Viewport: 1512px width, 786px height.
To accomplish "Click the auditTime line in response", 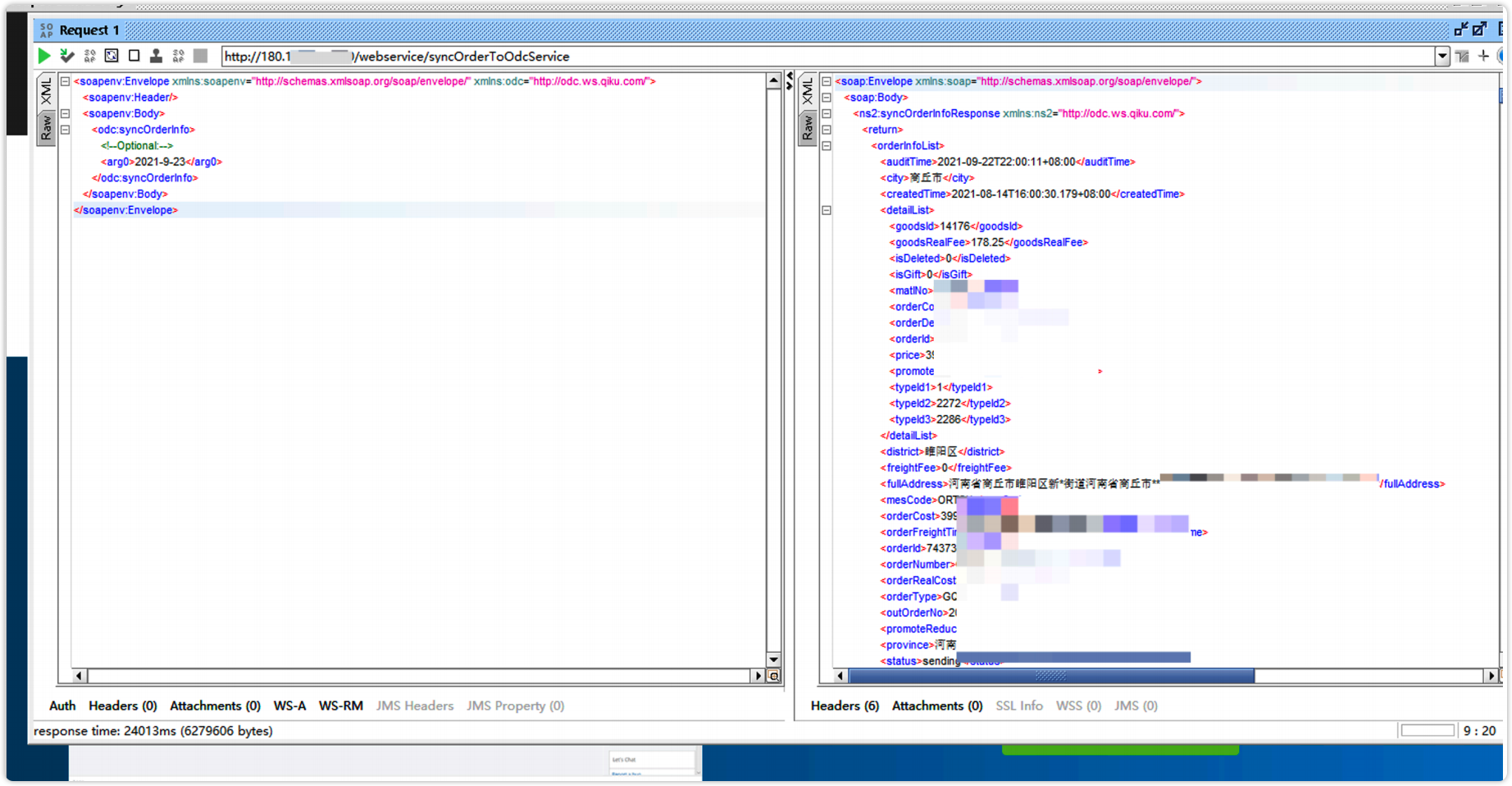I will pyautogui.click(x=1008, y=162).
